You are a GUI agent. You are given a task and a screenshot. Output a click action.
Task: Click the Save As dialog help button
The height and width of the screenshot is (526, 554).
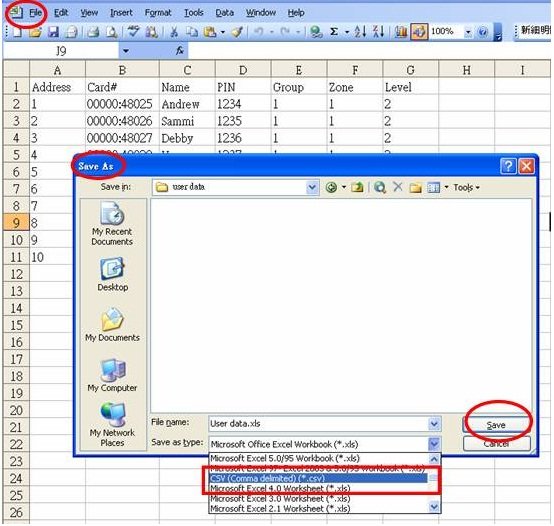coord(508,166)
